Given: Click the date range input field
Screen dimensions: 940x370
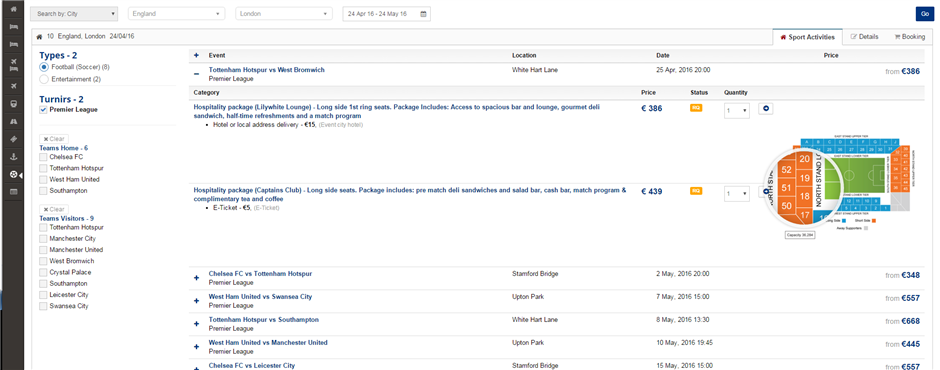Looking at the screenshot, I should coord(386,13).
